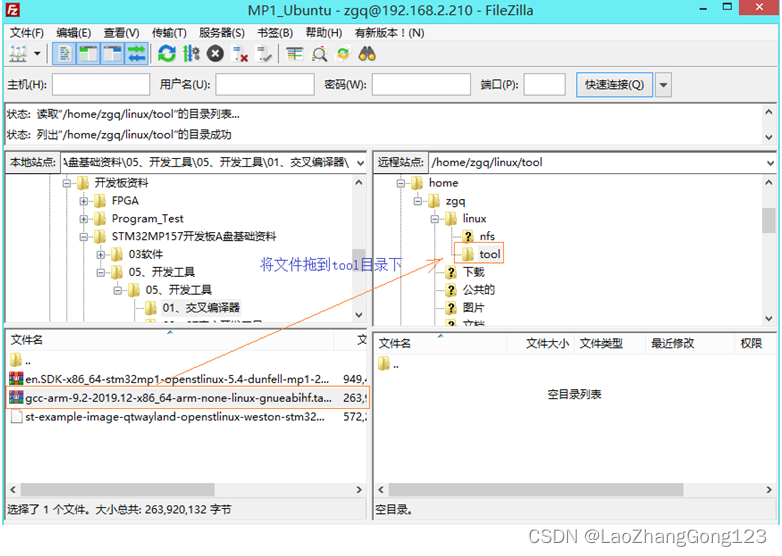782x556 pixels.
Task: Toggle synchronized browsing
Action: tap(343, 54)
